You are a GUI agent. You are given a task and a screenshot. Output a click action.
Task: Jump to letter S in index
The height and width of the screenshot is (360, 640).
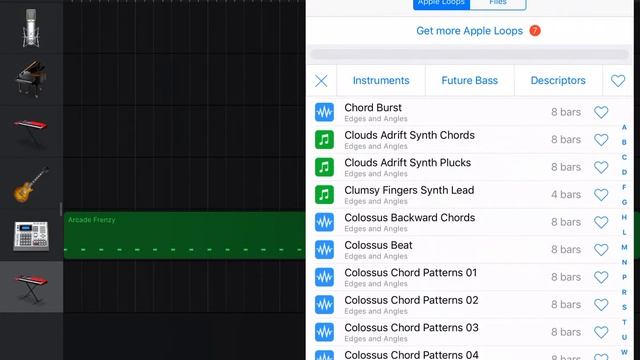coord(624,307)
